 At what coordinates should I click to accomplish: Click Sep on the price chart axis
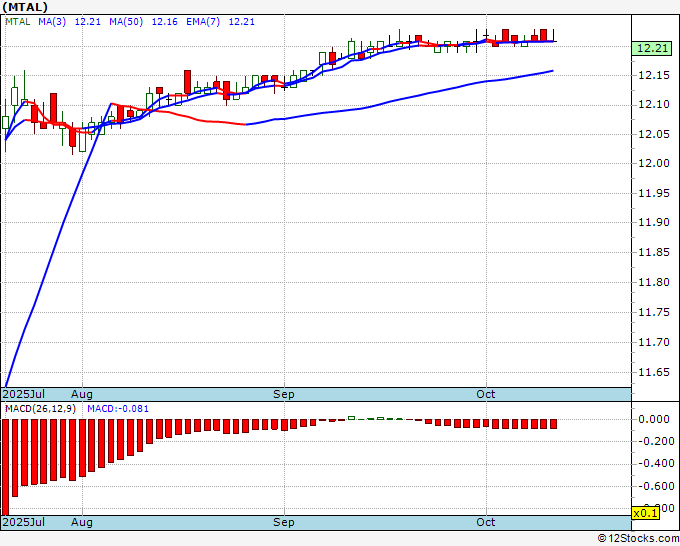[284, 394]
